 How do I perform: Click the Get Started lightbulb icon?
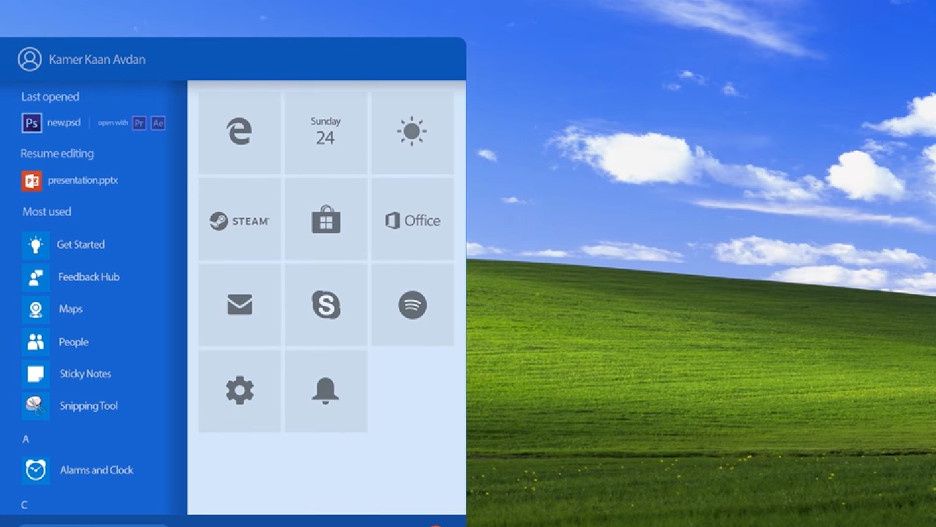pyautogui.click(x=36, y=245)
